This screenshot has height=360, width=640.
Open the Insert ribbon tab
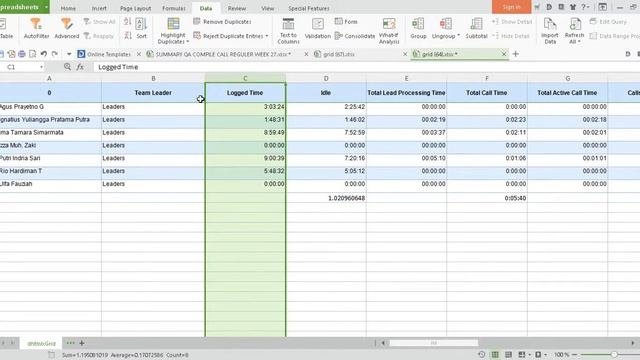99,8
